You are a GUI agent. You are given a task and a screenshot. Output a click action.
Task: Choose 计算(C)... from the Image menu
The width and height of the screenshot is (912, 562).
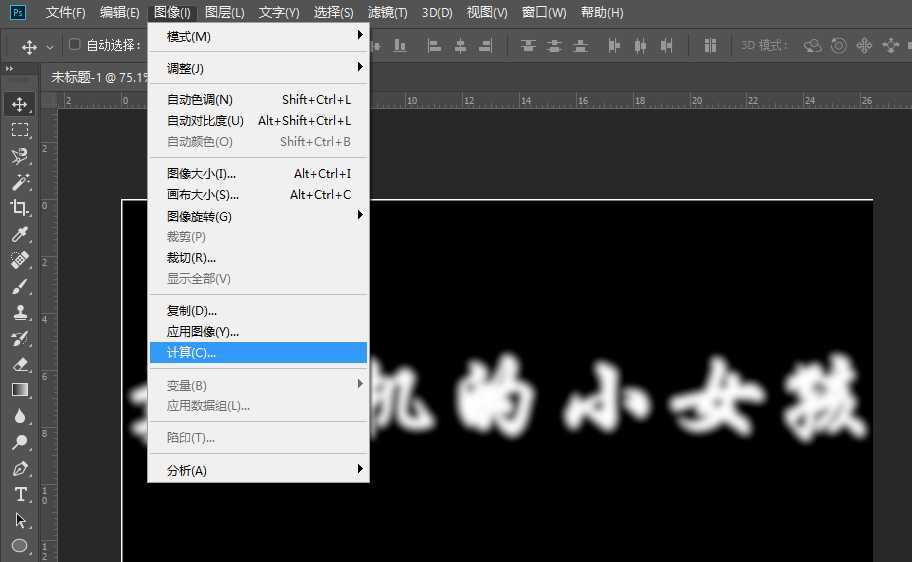(x=258, y=352)
